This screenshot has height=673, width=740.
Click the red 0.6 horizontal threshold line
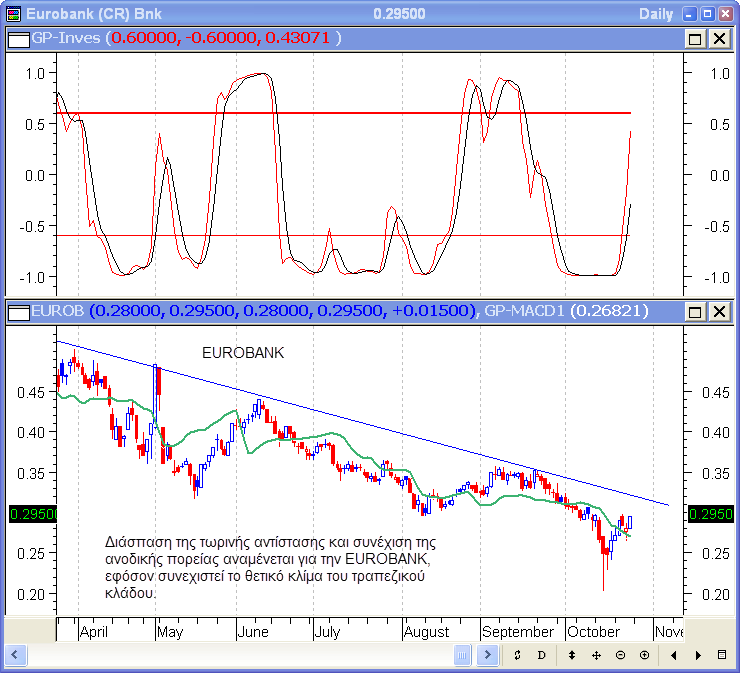300,113
